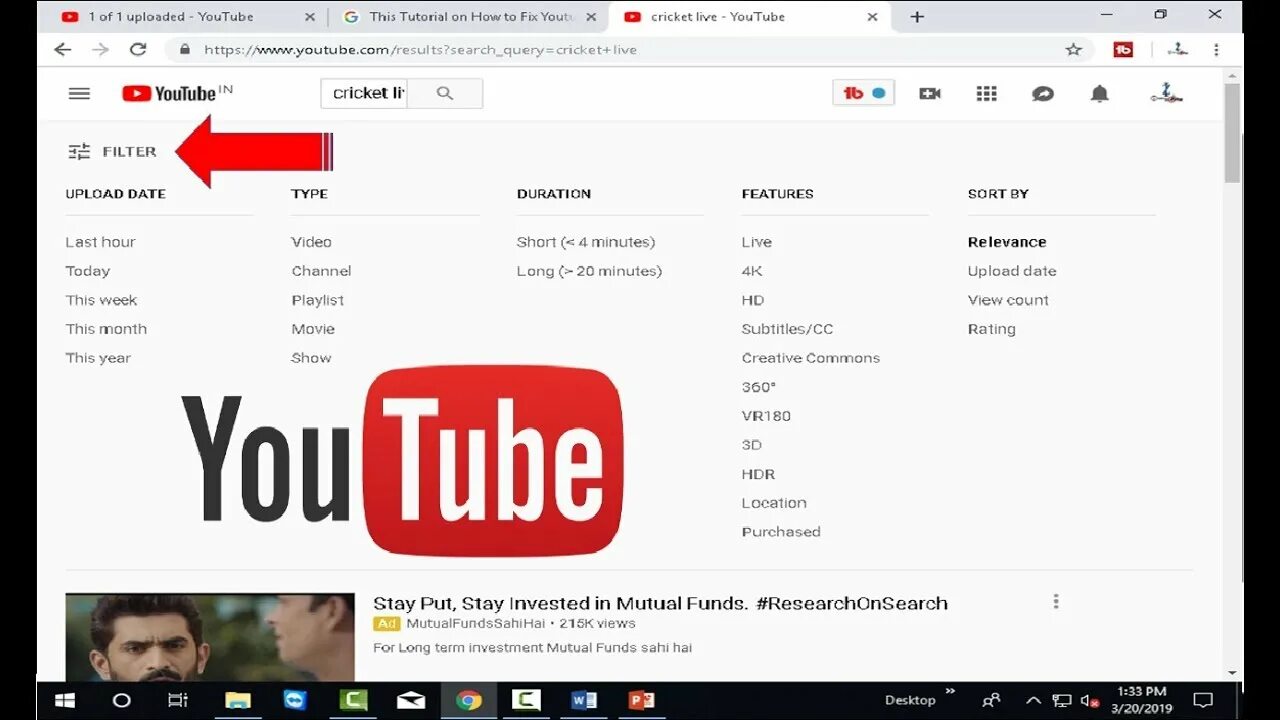Select type Channel
This screenshot has height=720, width=1280.
(321, 271)
